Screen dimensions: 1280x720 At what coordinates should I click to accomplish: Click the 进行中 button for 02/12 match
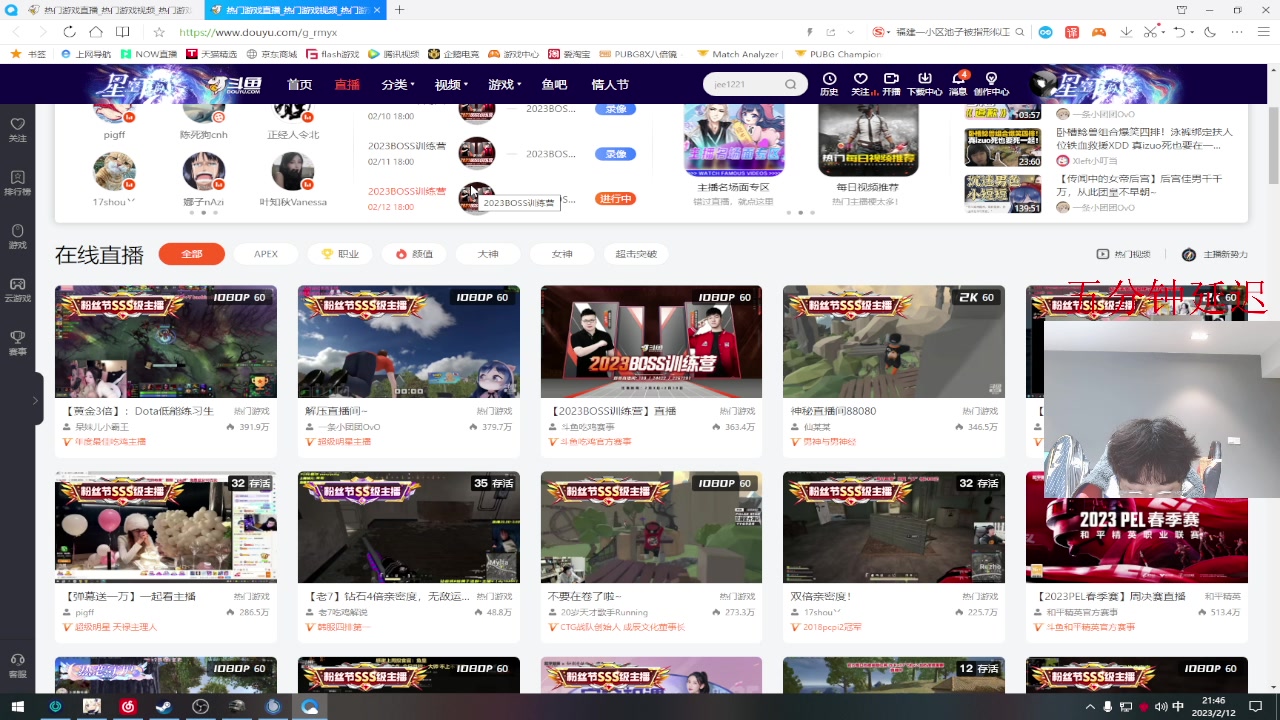pyautogui.click(x=616, y=198)
